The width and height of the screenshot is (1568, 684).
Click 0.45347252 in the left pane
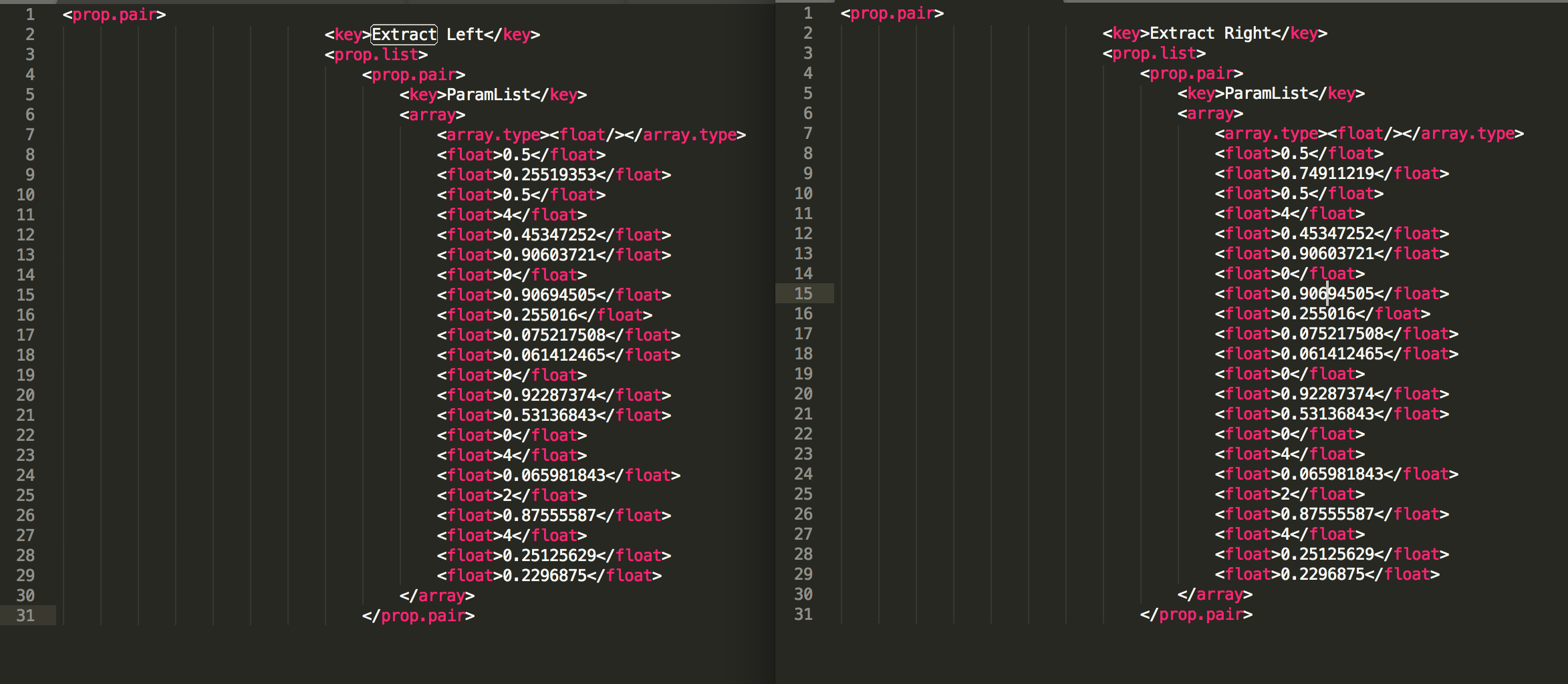[x=549, y=234]
